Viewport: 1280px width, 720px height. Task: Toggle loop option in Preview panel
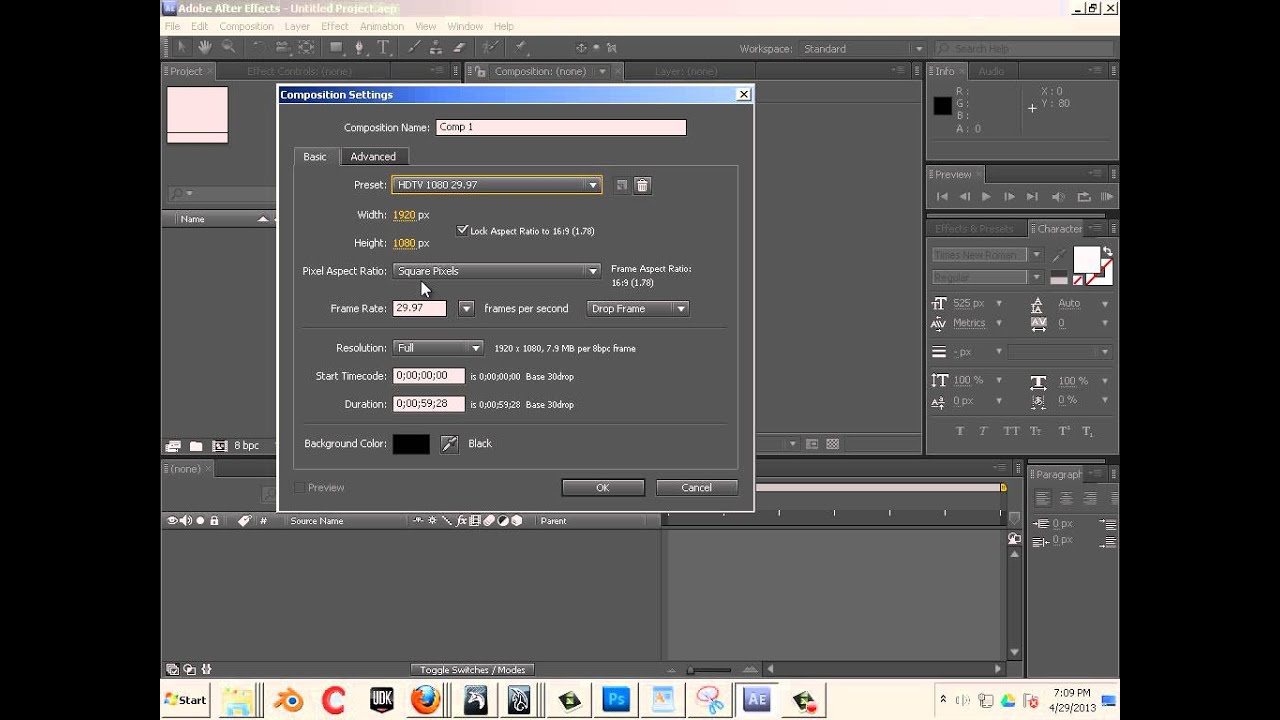[1083, 197]
